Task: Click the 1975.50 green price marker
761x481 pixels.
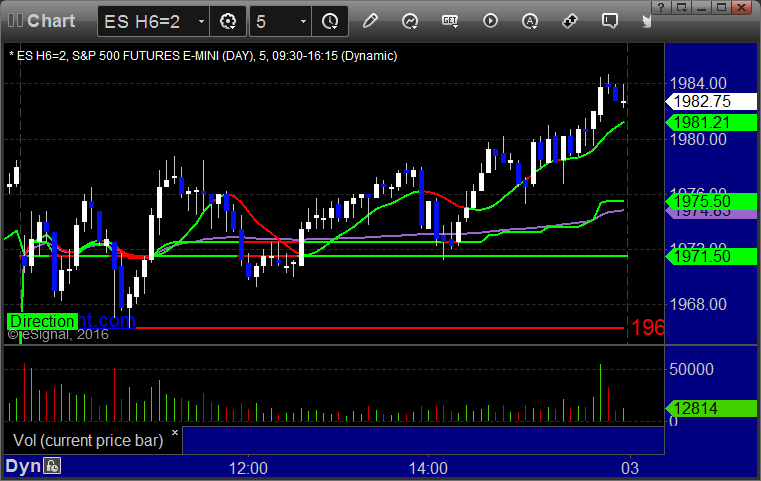Action: tap(711, 201)
